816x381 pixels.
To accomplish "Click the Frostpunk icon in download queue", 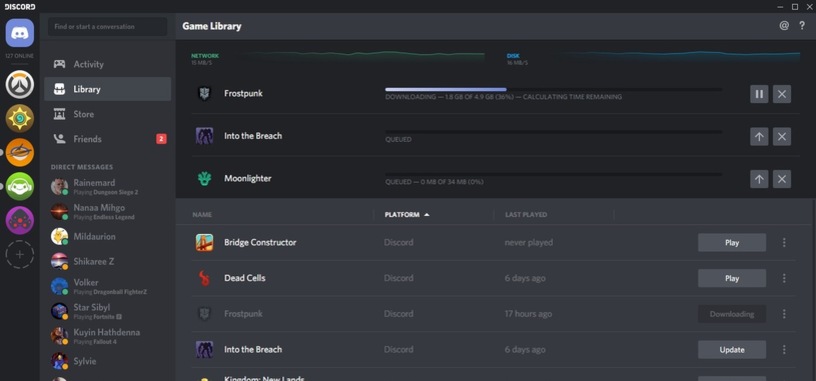I will tap(204, 94).
